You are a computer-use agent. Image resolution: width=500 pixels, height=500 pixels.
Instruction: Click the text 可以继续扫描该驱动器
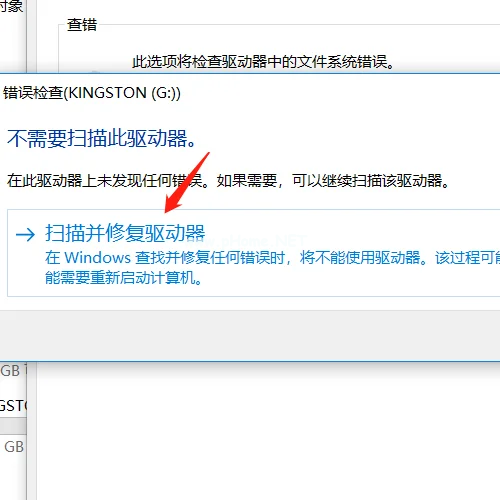371,181
